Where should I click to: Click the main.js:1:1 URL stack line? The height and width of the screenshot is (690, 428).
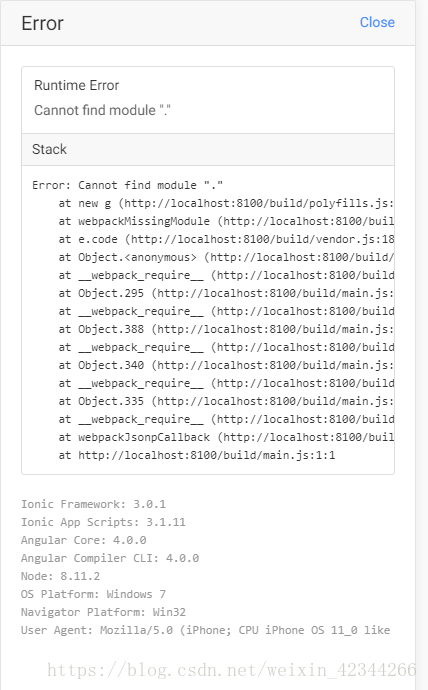click(x=197, y=455)
